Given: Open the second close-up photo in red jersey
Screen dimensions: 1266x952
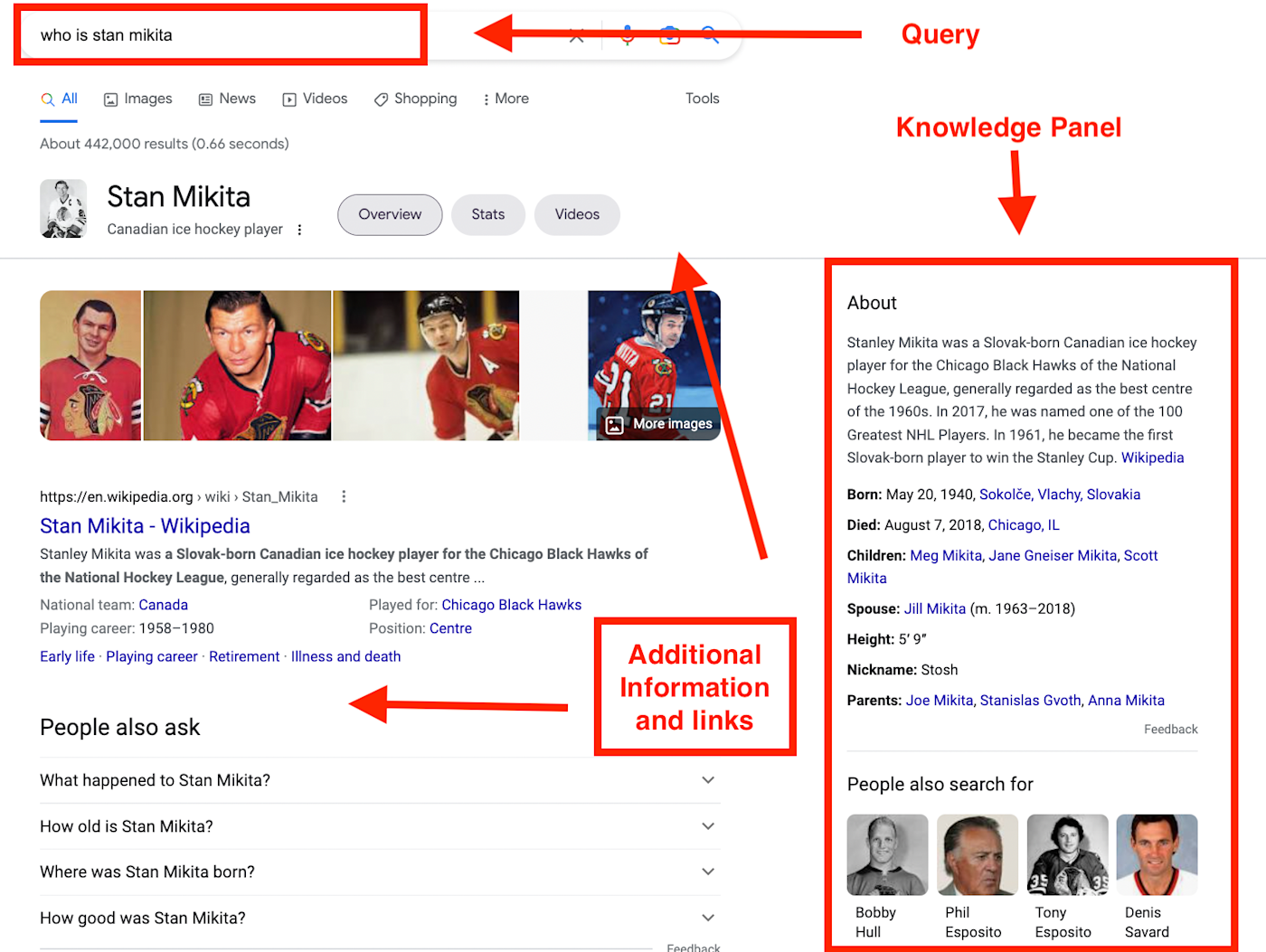Looking at the screenshot, I should (237, 365).
